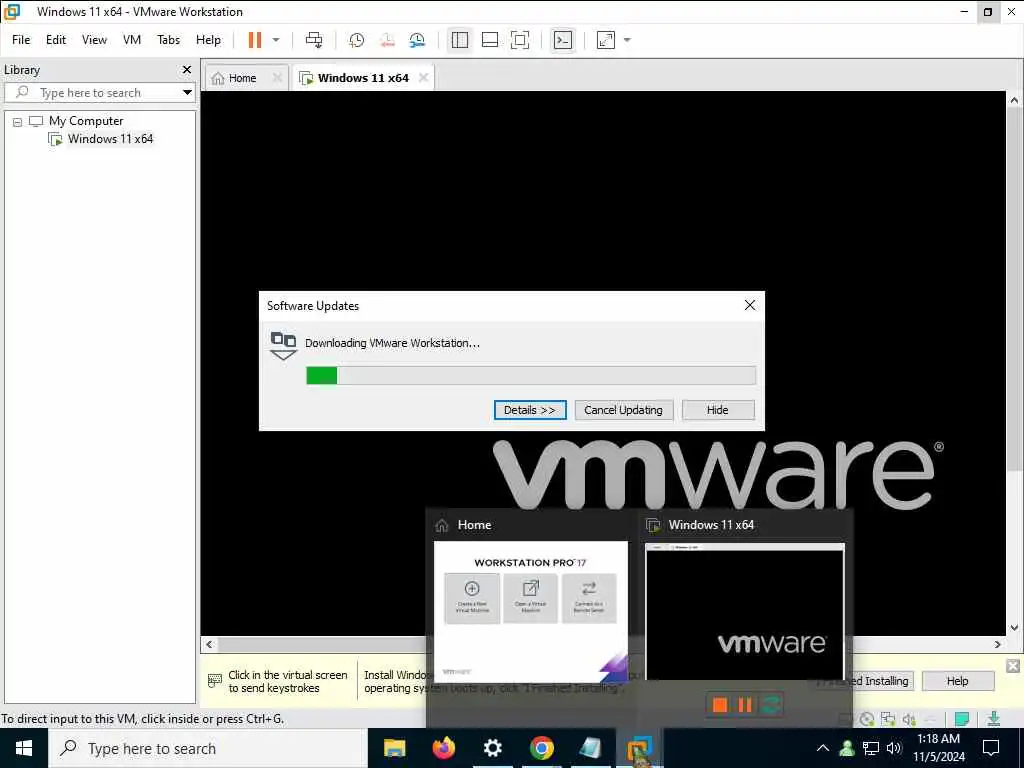This screenshot has height=768, width=1024.
Task: Click the Cancel Updating button
Action: coord(624,410)
